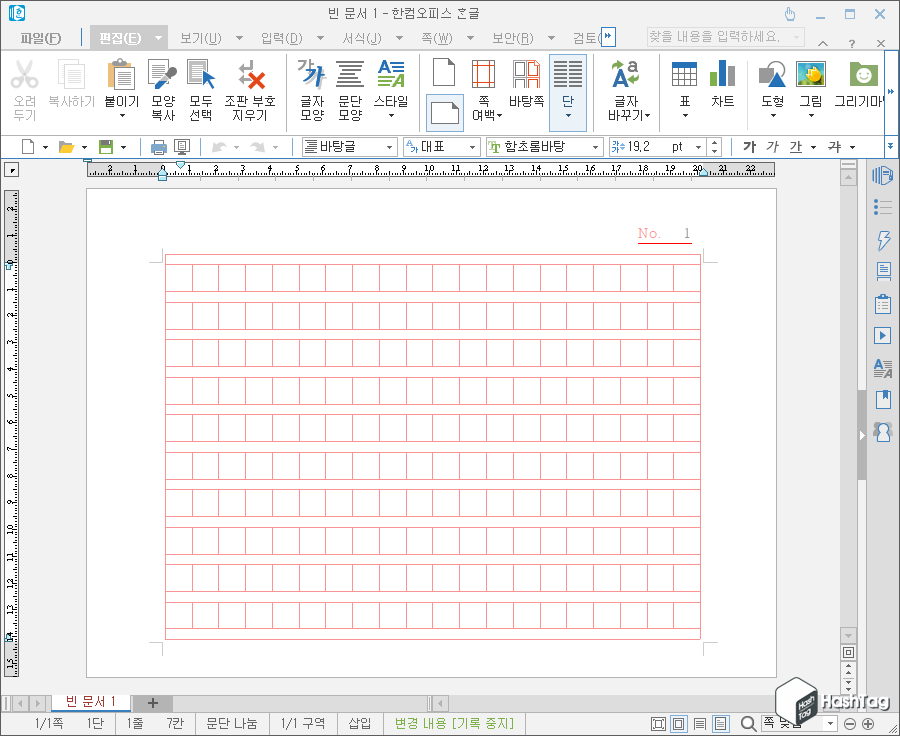This screenshot has width=900, height=736.
Task: Add a new document tab with plus
Action: click(x=153, y=703)
